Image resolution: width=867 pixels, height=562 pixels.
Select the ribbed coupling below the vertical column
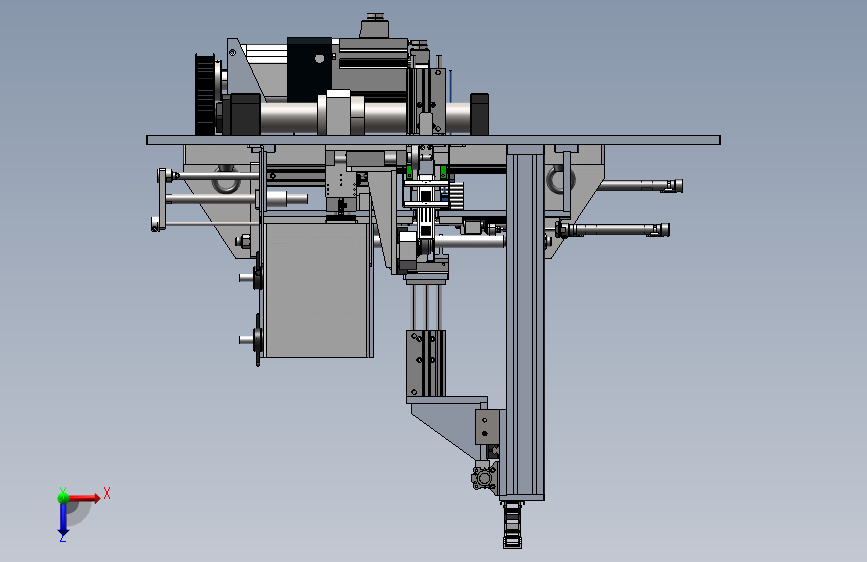[x=512, y=524]
